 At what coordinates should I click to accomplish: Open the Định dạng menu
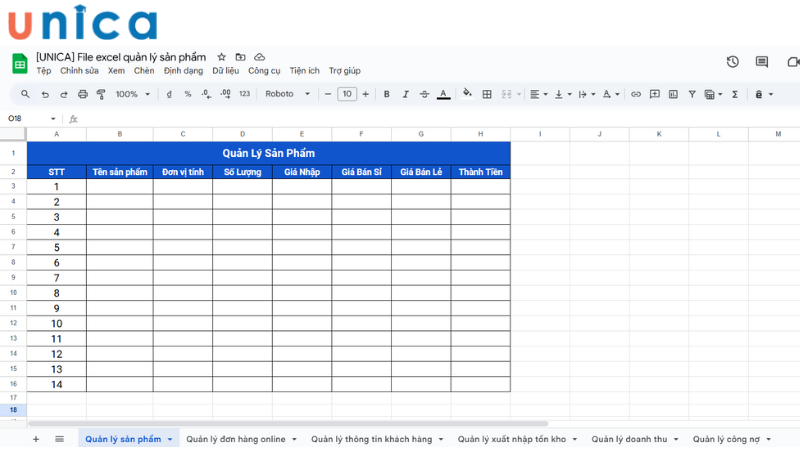(x=183, y=70)
